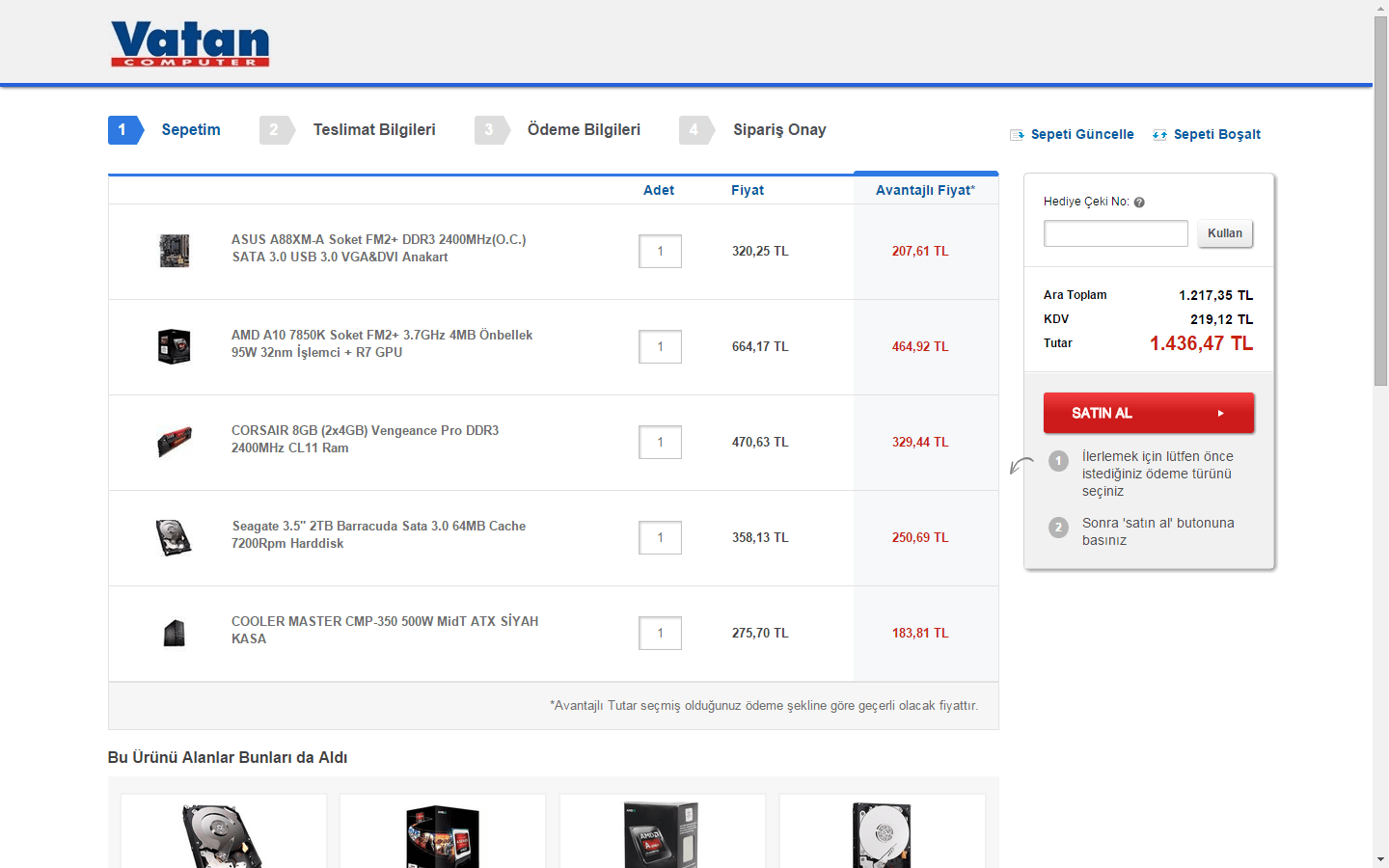The height and width of the screenshot is (868, 1389).
Task: Click the KDV 219,12 TL value
Action: click(1221, 320)
